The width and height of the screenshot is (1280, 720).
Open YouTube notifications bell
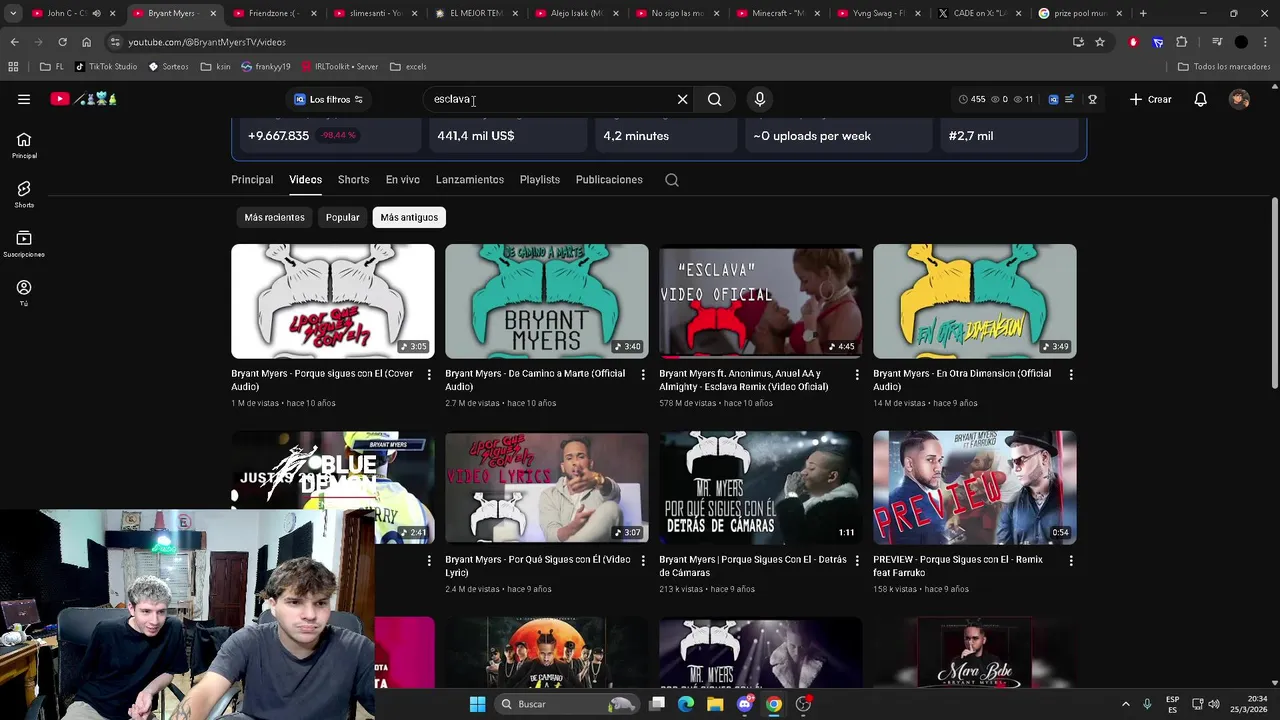(x=1200, y=99)
